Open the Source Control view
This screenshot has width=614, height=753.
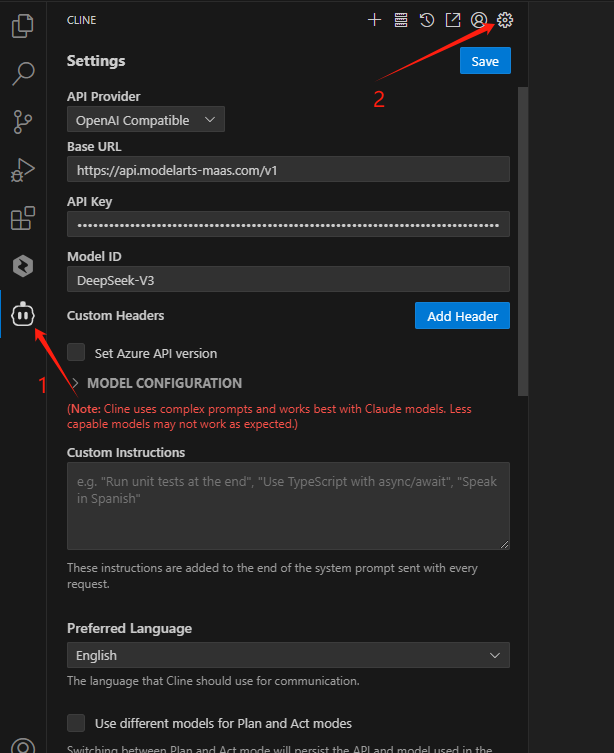tap(23, 122)
